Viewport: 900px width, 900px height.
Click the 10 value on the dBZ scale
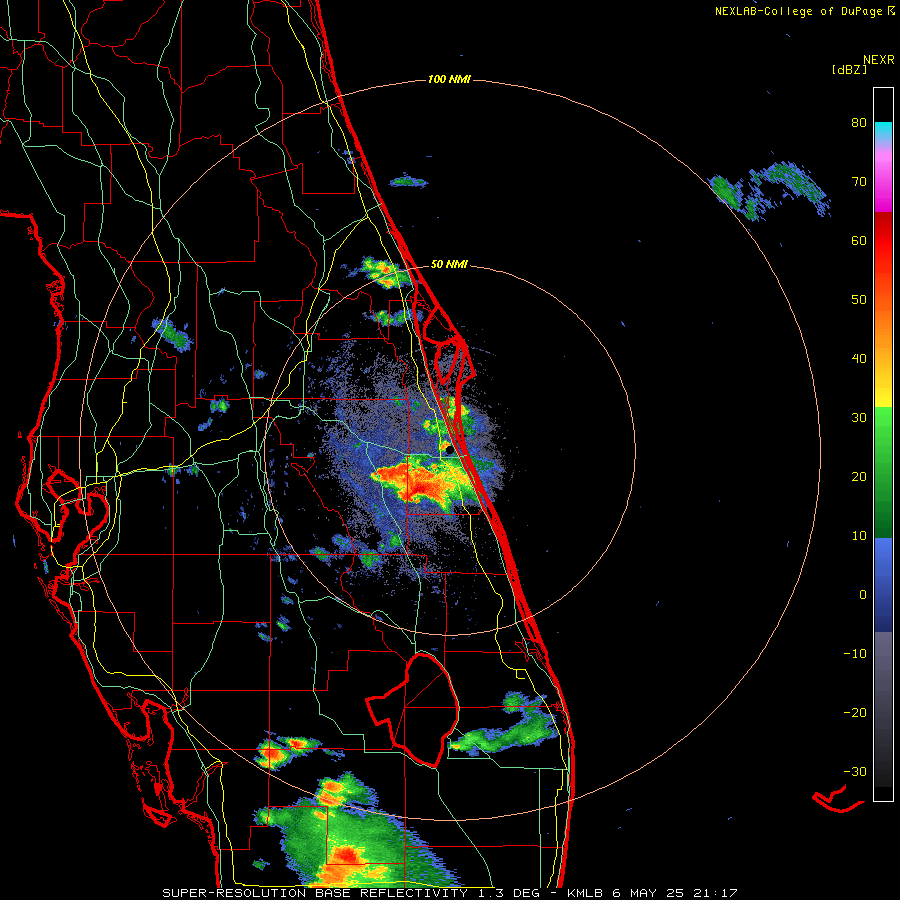click(x=859, y=536)
